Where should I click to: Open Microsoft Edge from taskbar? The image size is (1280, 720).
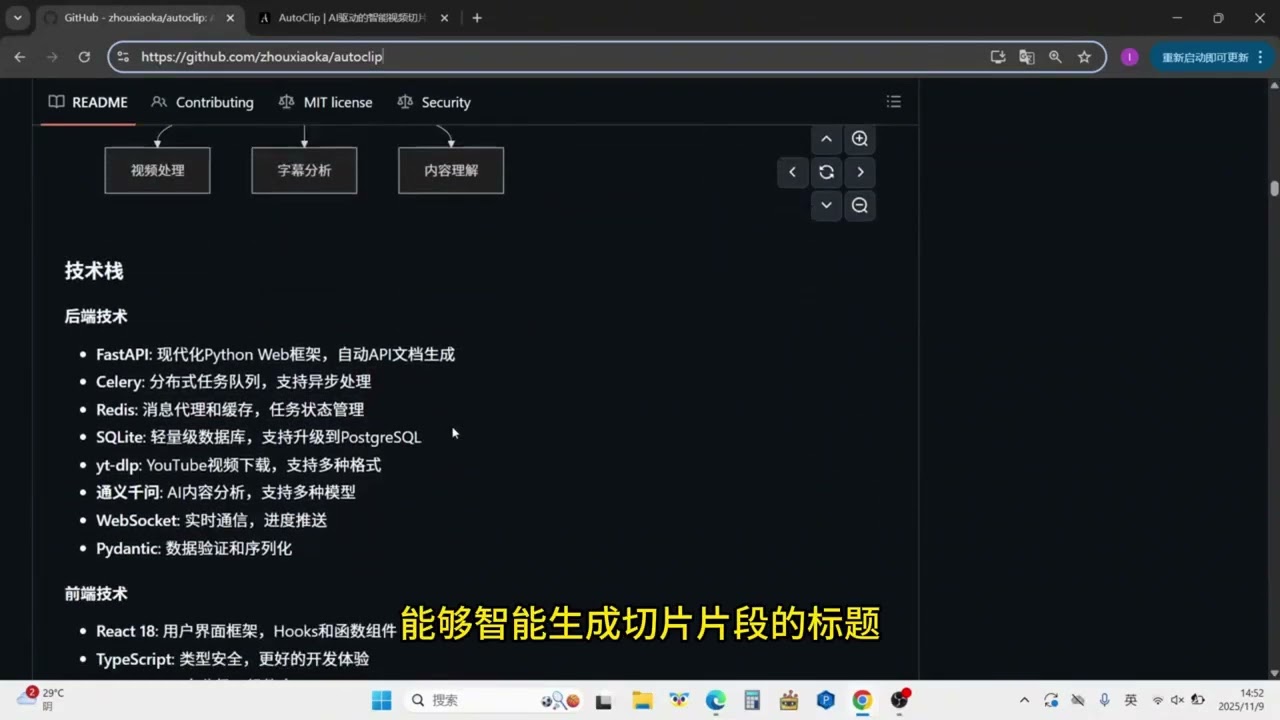coord(716,701)
